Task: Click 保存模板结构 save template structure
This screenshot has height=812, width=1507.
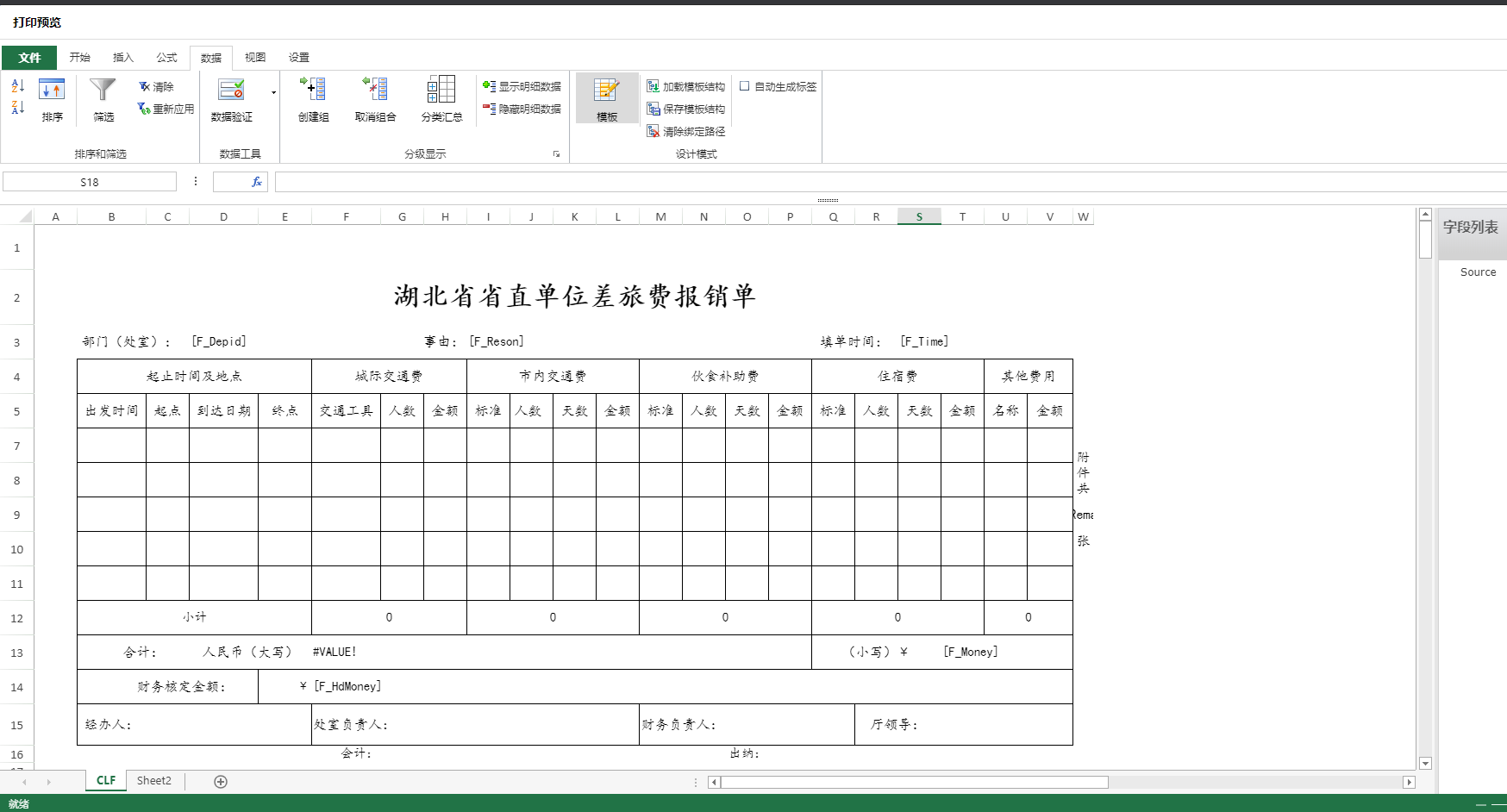Action: point(686,109)
